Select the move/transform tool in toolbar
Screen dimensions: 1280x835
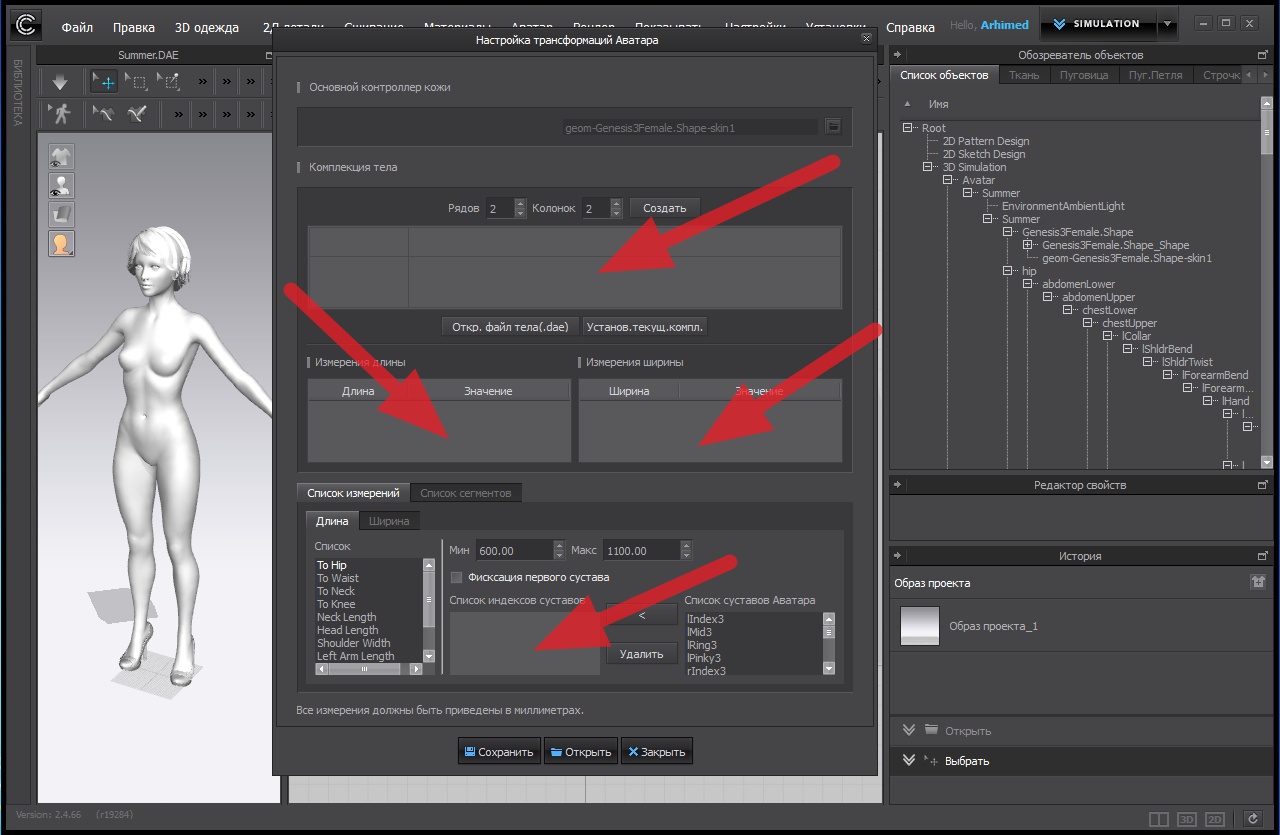pos(103,82)
